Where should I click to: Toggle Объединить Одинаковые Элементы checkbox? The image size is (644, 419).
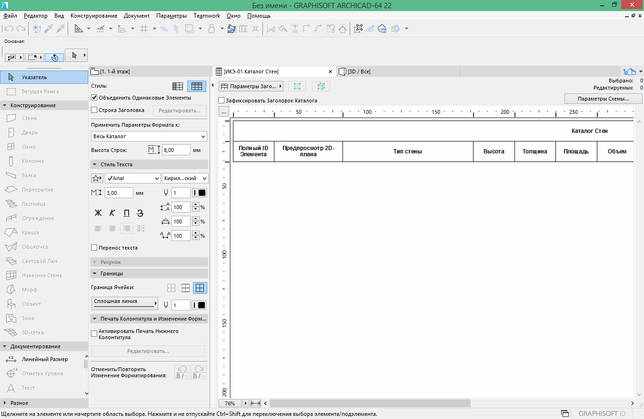tap(94, 98)
